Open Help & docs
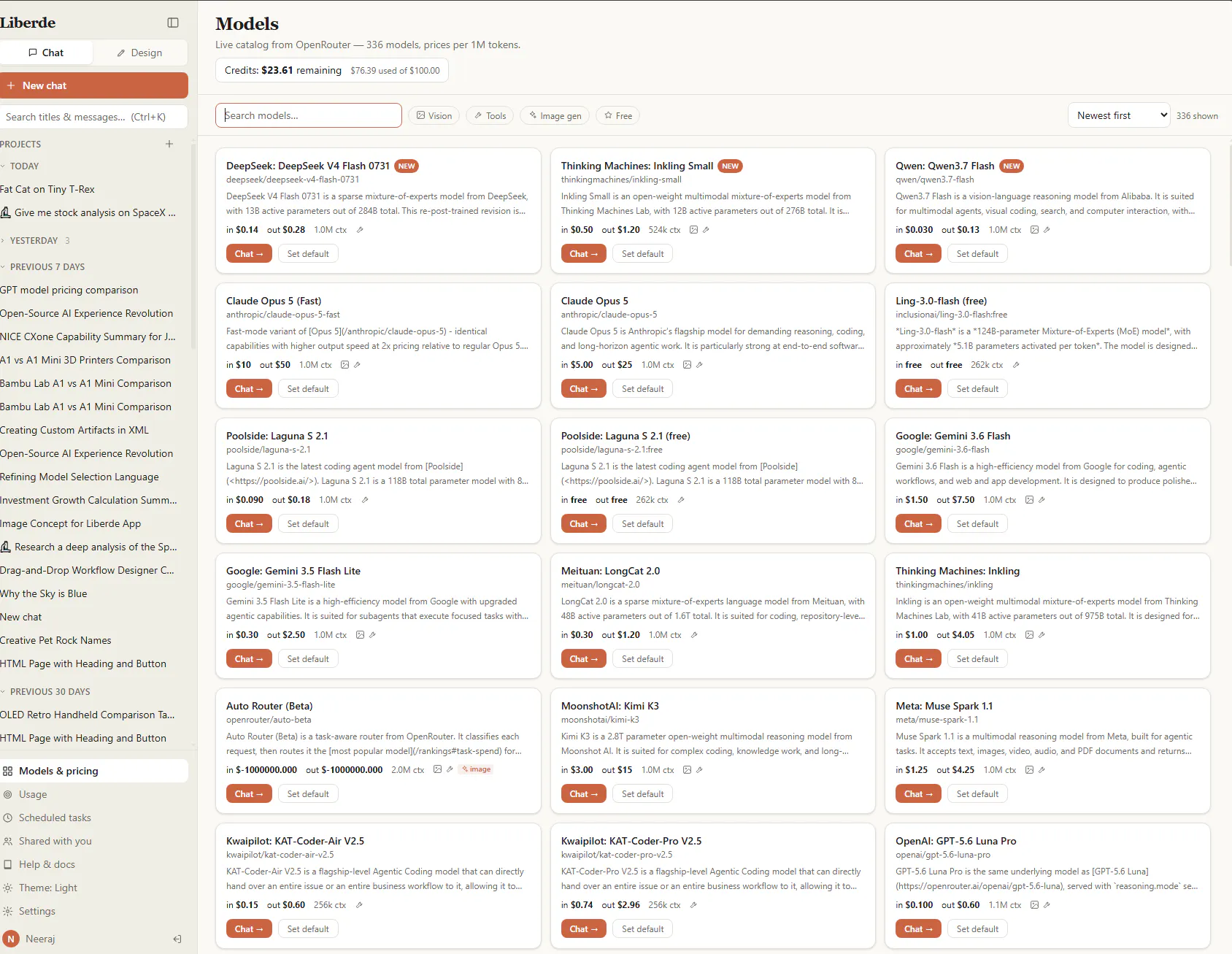 93,864
